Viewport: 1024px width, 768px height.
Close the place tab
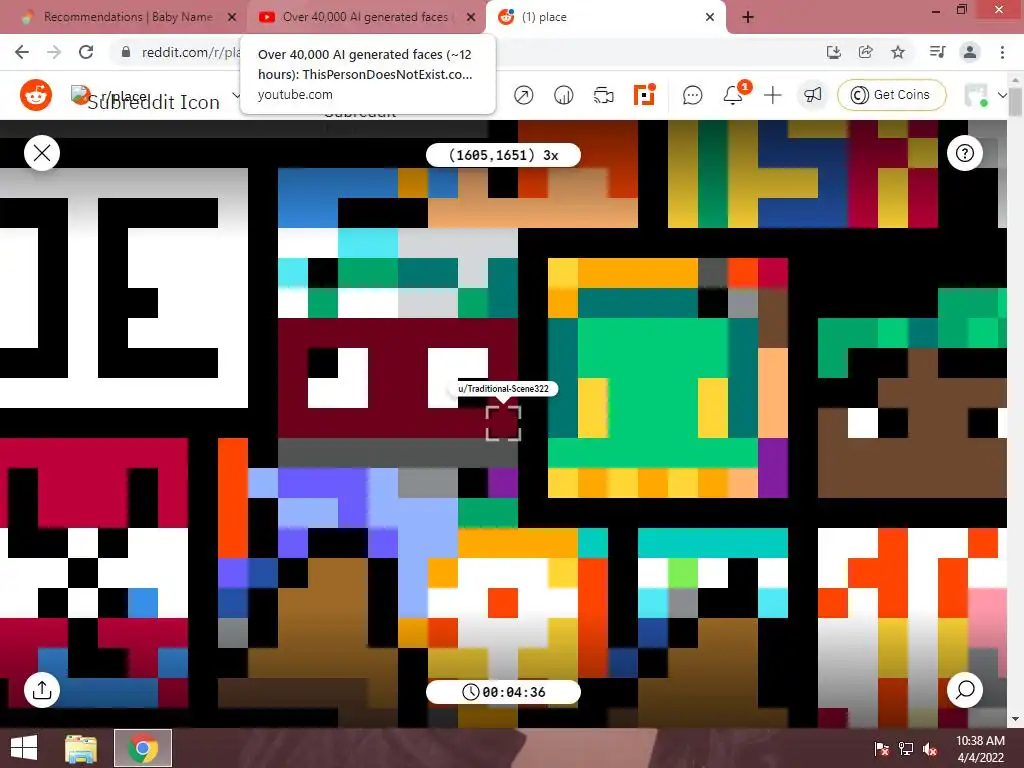[710, 17]
